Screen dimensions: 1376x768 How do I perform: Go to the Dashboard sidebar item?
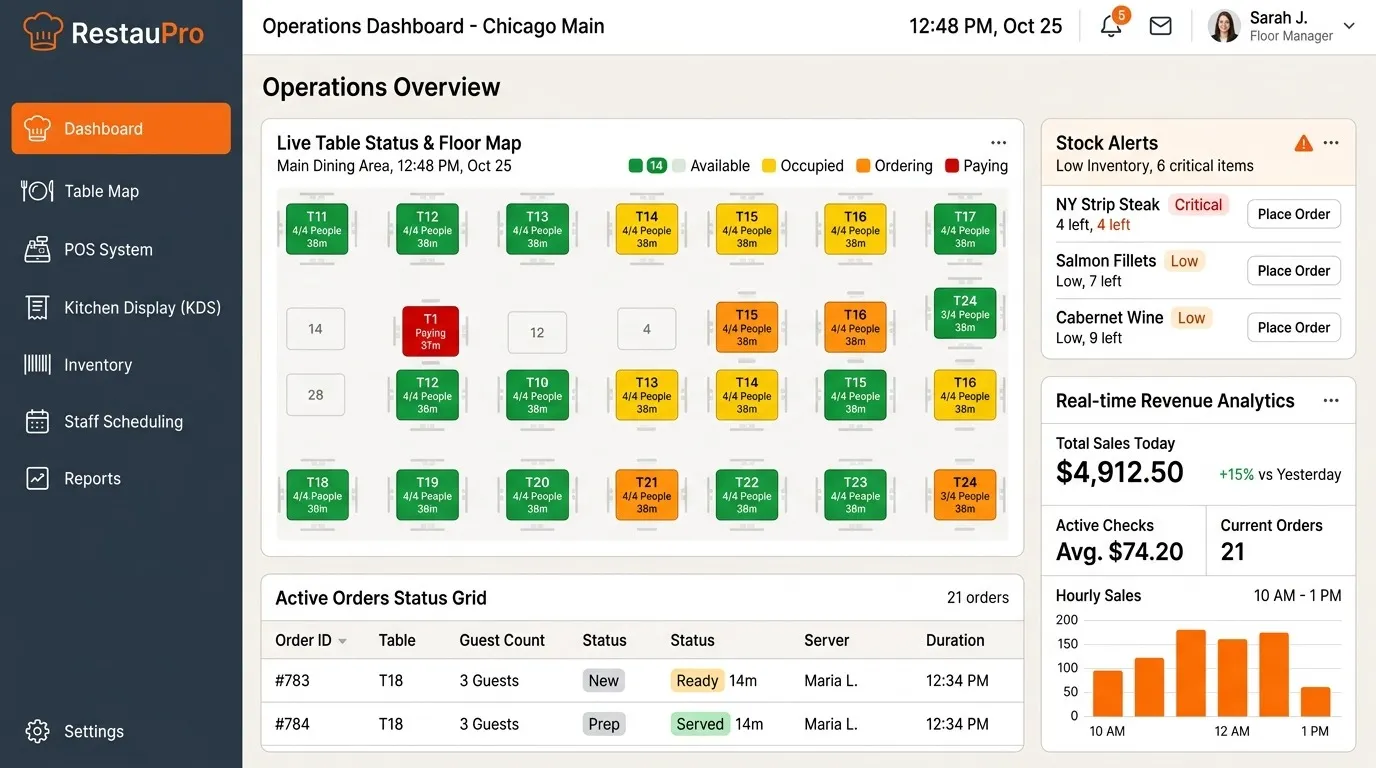point(121,128)
